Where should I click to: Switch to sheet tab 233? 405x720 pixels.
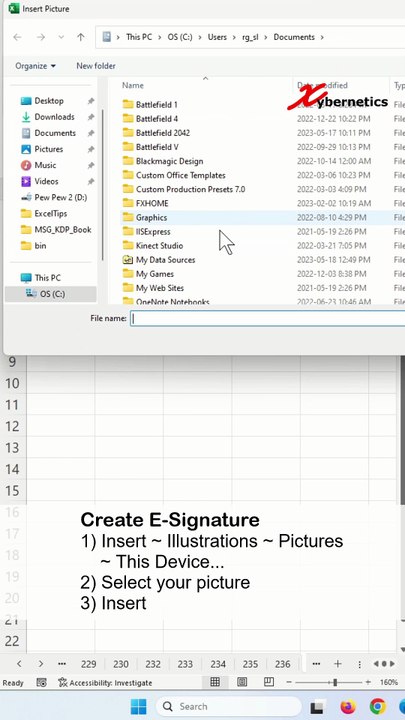(x=185, y=664)
